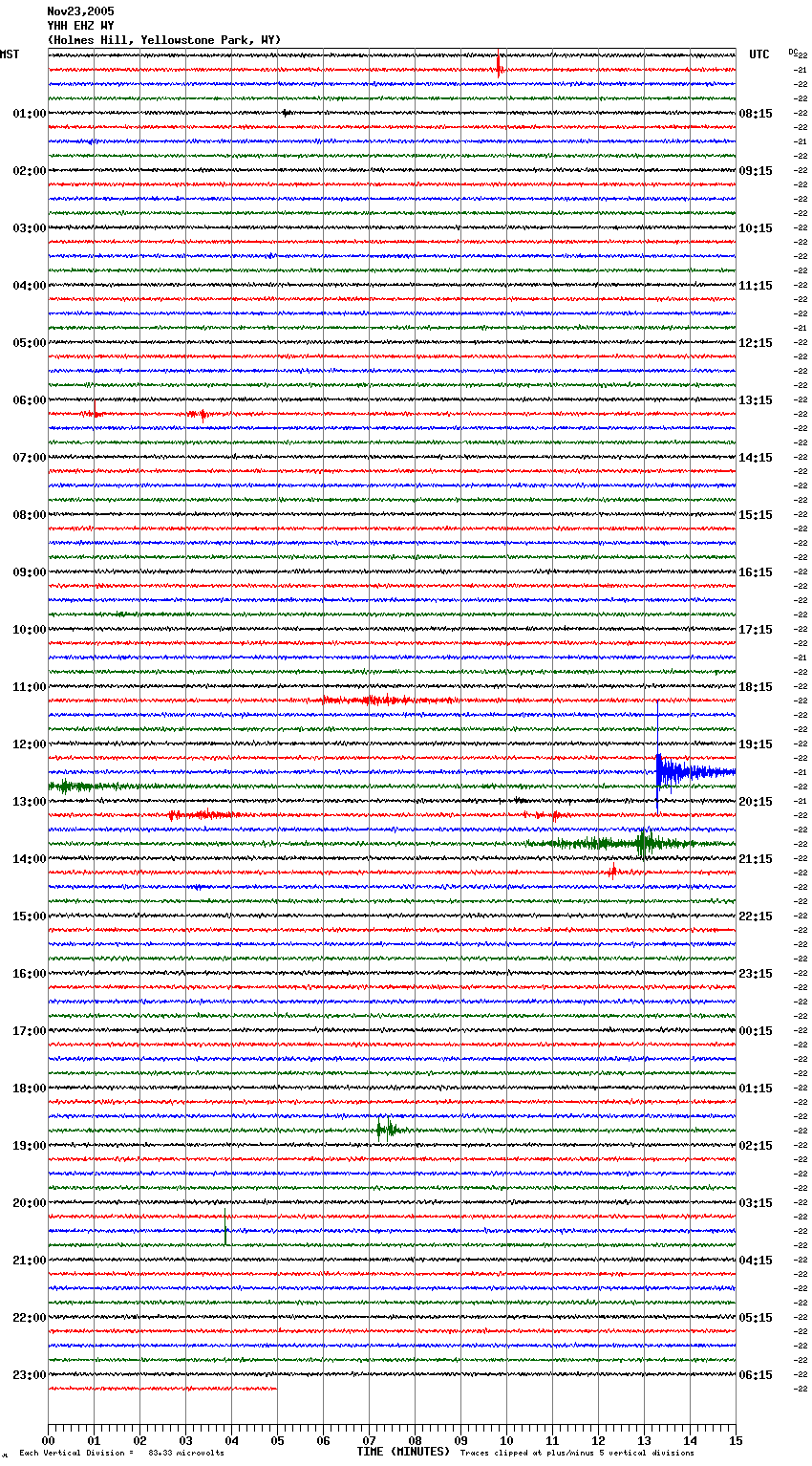Select the 13:00 MST time label
Image resolution: width=812 pixels, height=1466 pixels.
click(29, 802)
